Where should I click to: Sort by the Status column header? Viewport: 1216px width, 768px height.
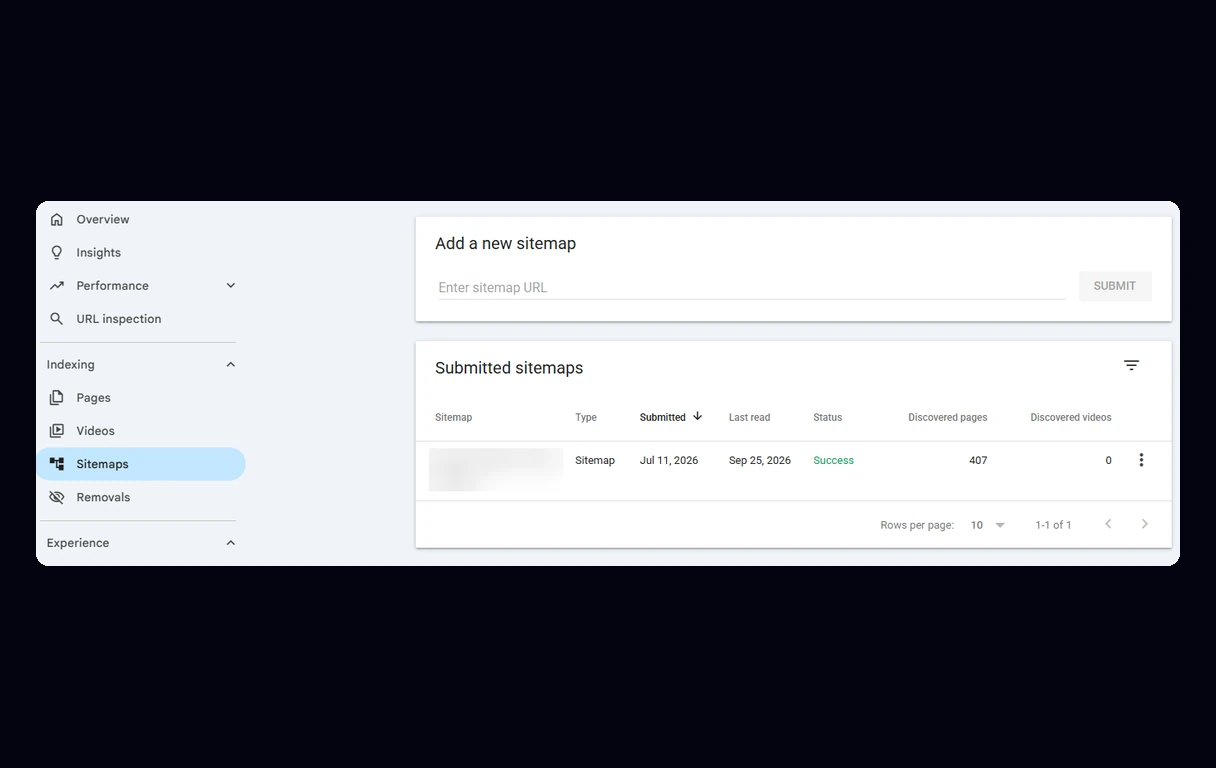coord(827,417)
